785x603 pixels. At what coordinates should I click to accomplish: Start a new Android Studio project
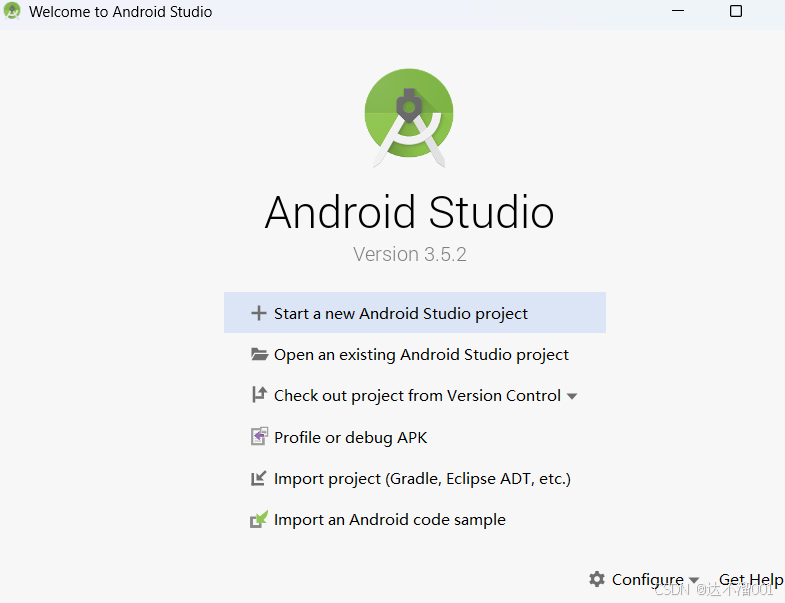click(x=415, y=313)
